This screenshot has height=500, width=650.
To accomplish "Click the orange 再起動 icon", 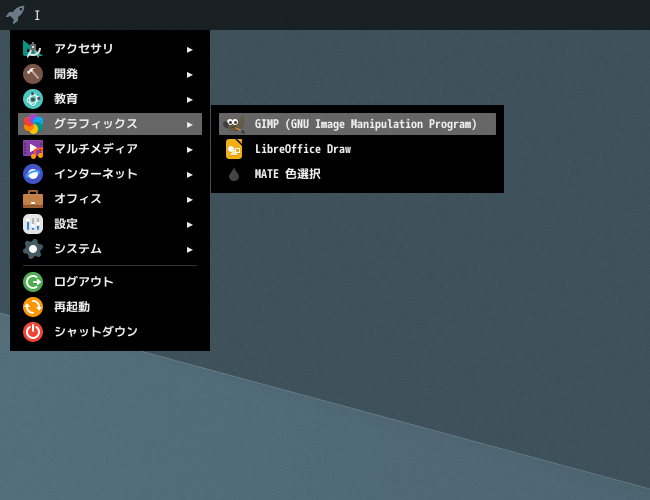I will 33,307.
